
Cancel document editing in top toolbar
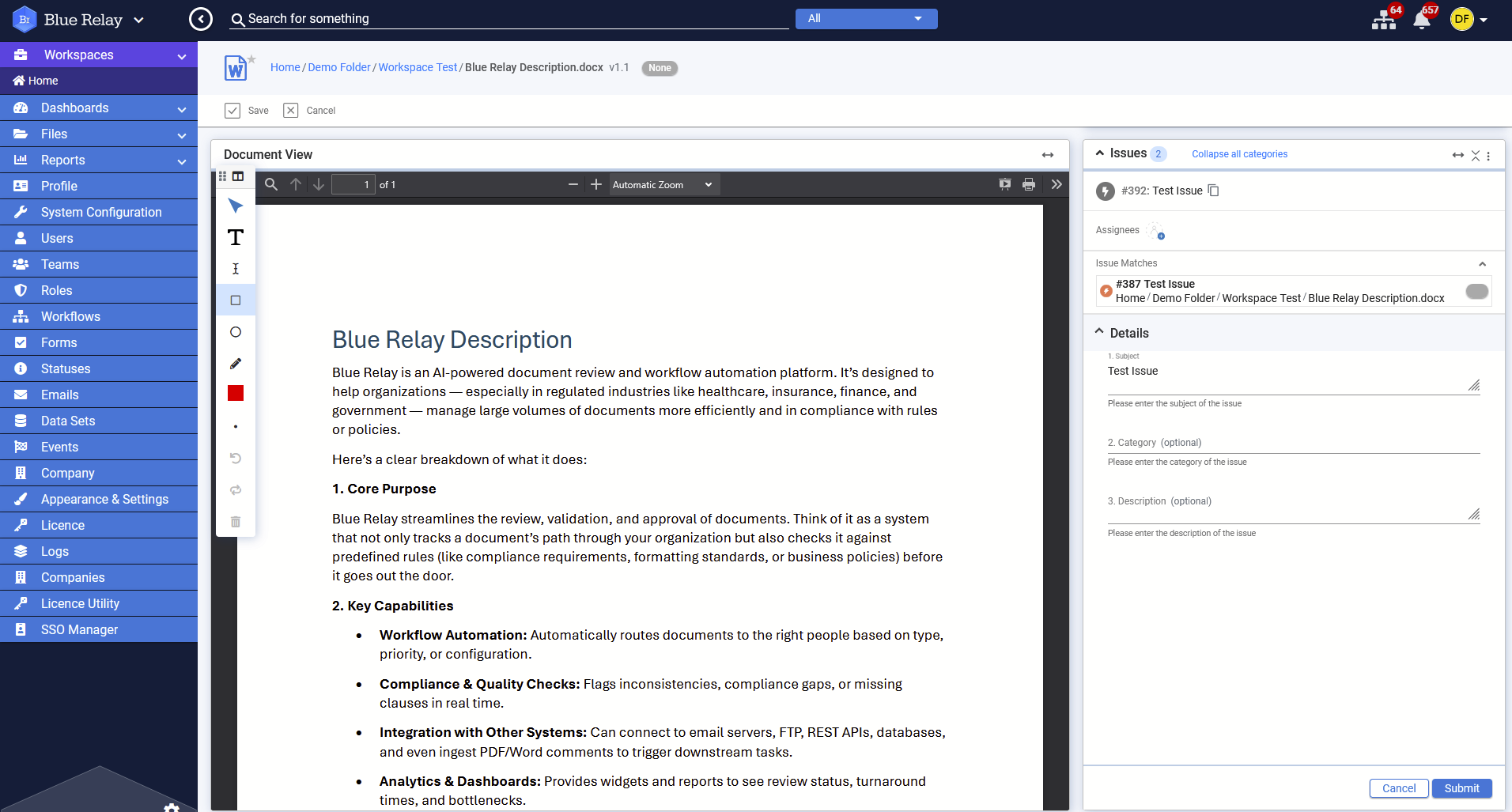coord(309,111)
